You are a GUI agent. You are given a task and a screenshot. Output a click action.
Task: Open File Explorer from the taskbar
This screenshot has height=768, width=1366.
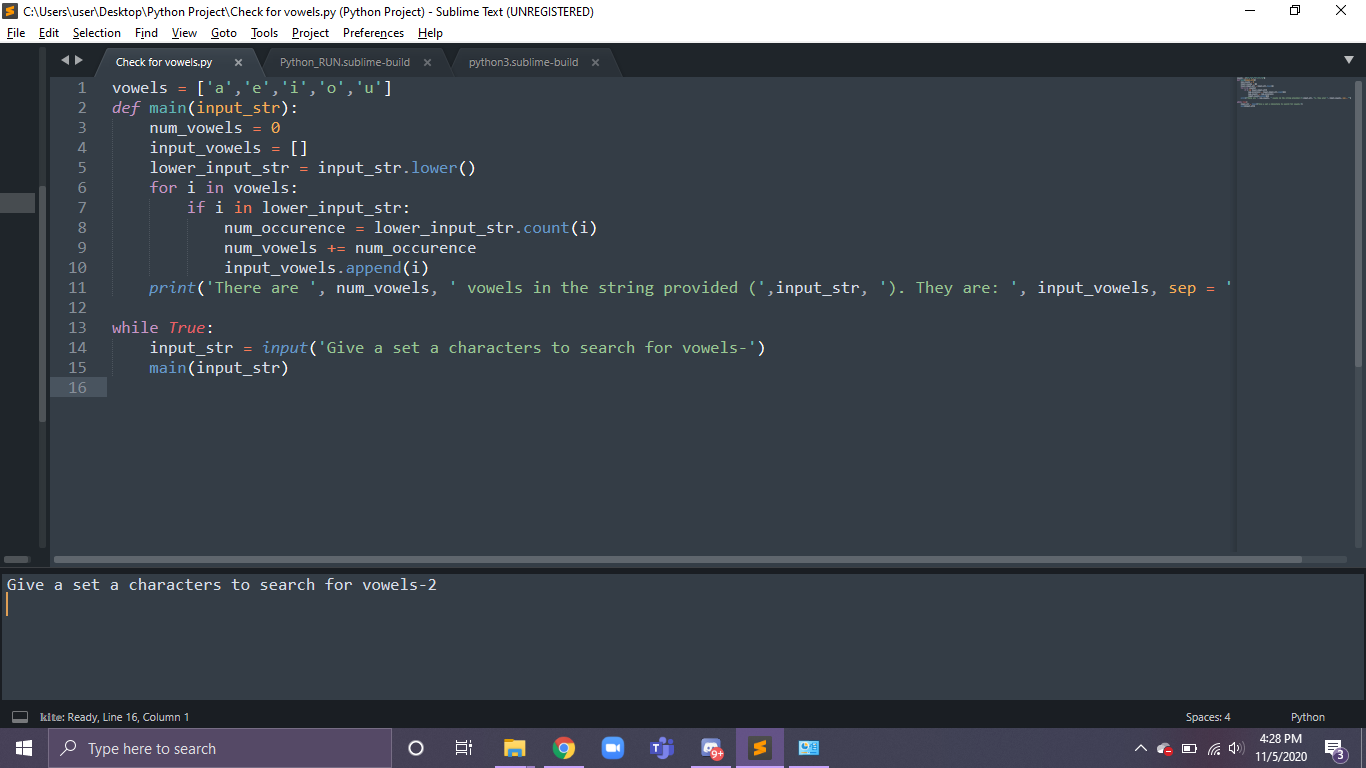coord(514,748)
